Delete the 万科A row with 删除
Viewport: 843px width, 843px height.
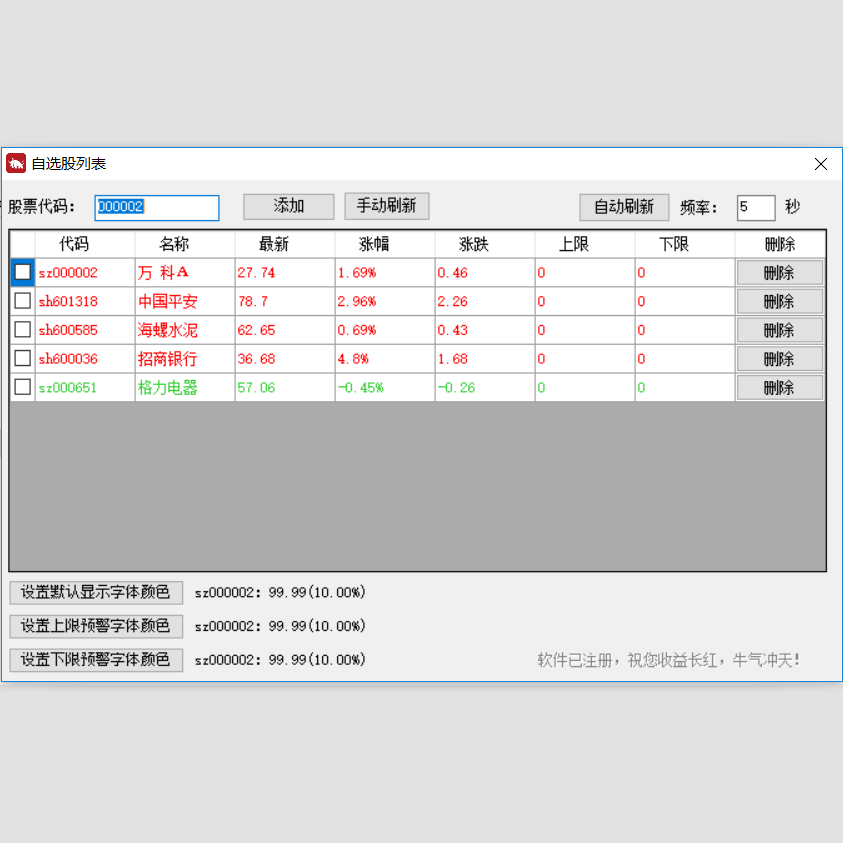pos(780,273)
